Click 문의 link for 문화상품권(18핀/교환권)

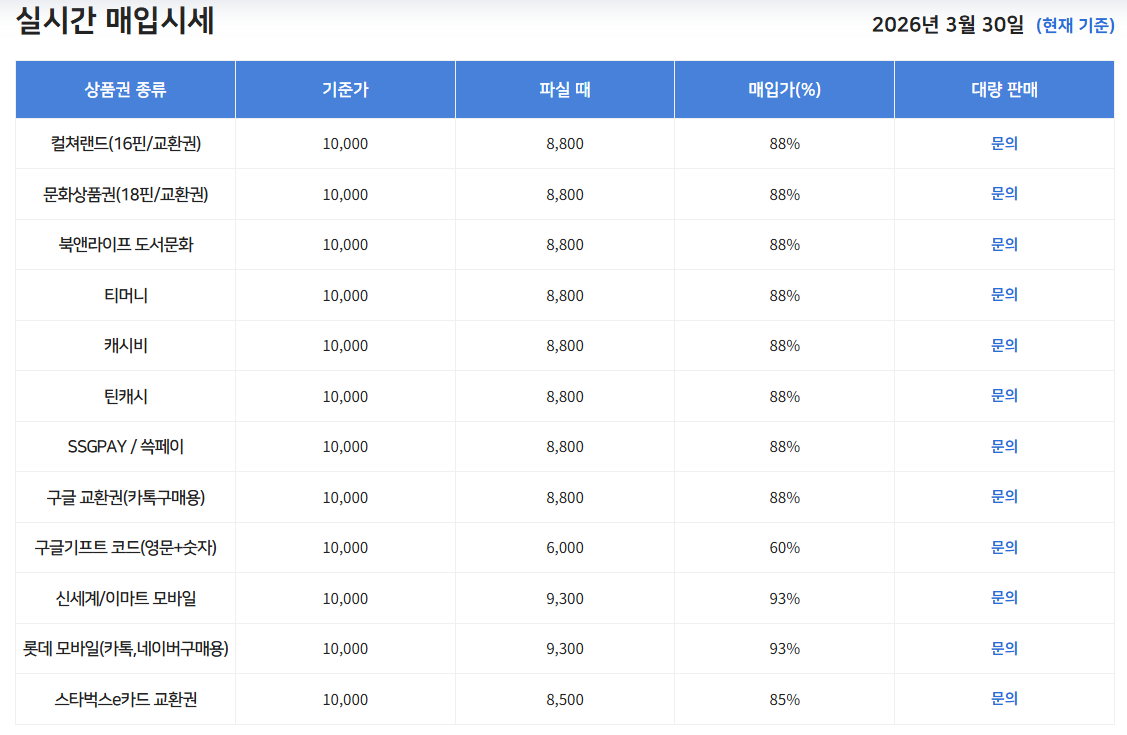click(x=1004, y=194)
